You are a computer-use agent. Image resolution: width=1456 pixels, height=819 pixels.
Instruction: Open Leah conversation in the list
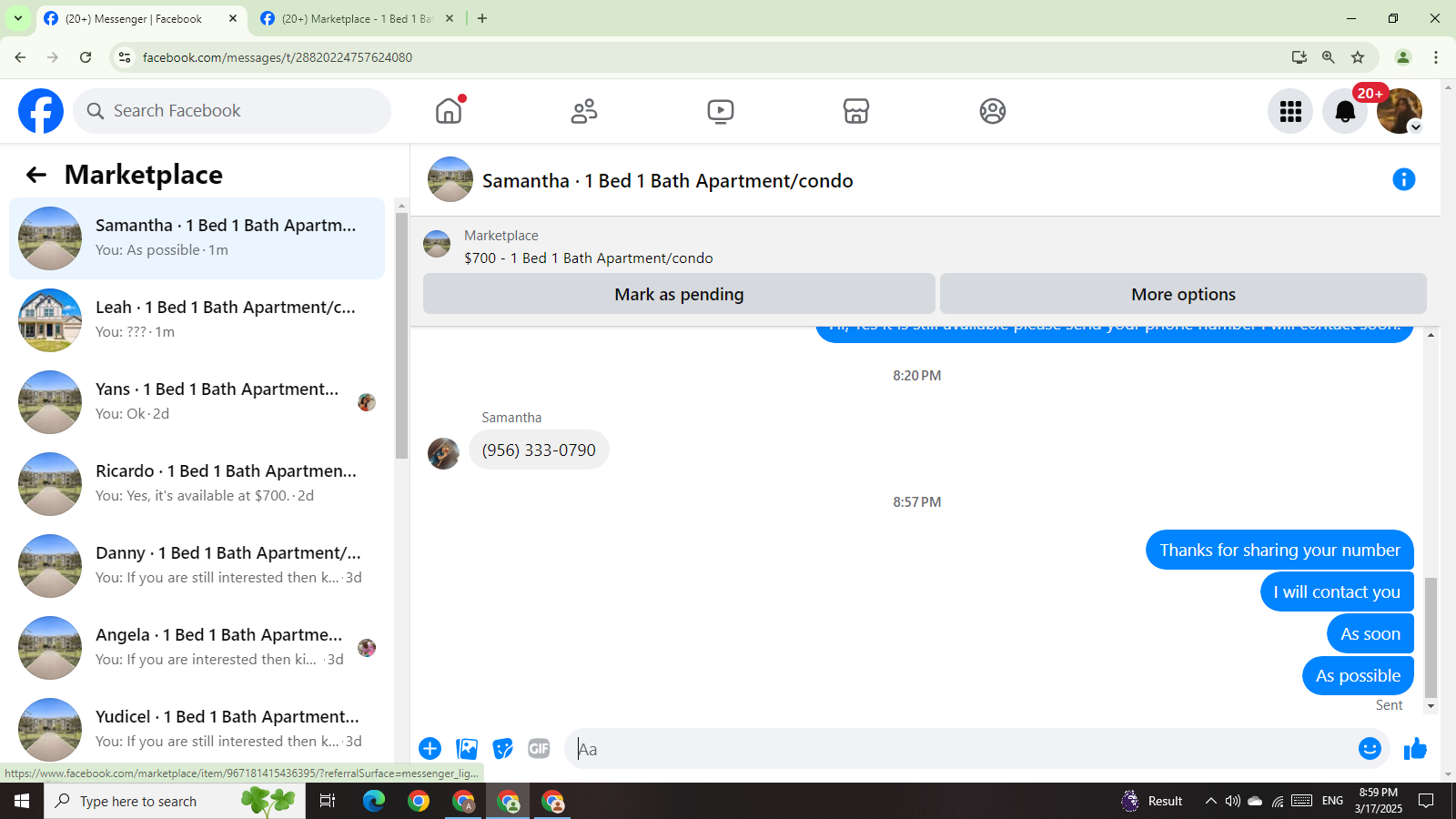[x=197, y=320]
